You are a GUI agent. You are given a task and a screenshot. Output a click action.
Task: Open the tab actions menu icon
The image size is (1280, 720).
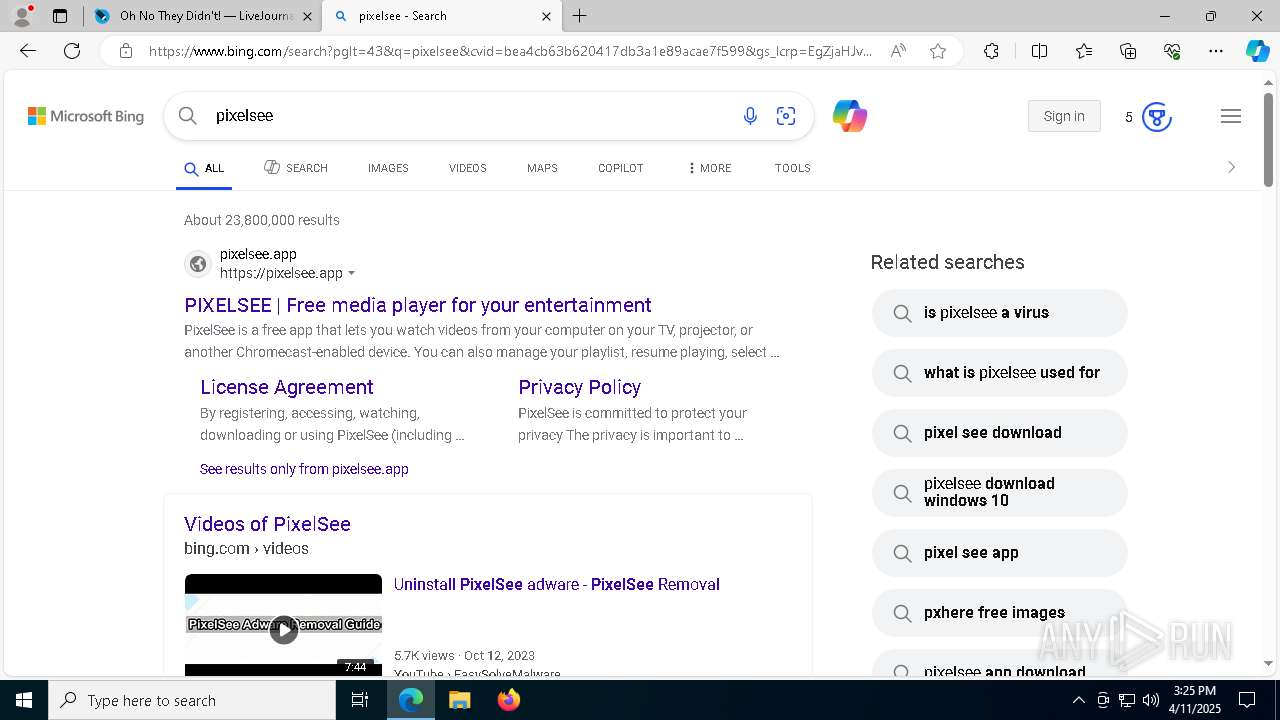coord(60,16)
